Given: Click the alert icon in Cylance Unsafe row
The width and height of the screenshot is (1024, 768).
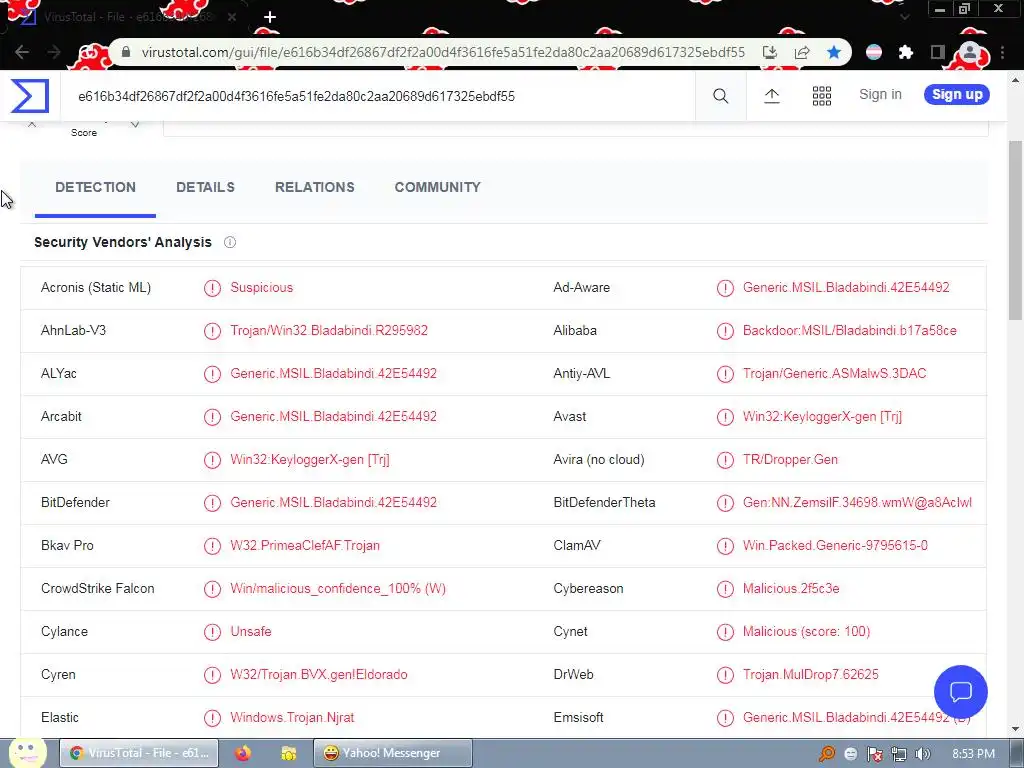Looking at the screenshot, I should pos(212,632).
